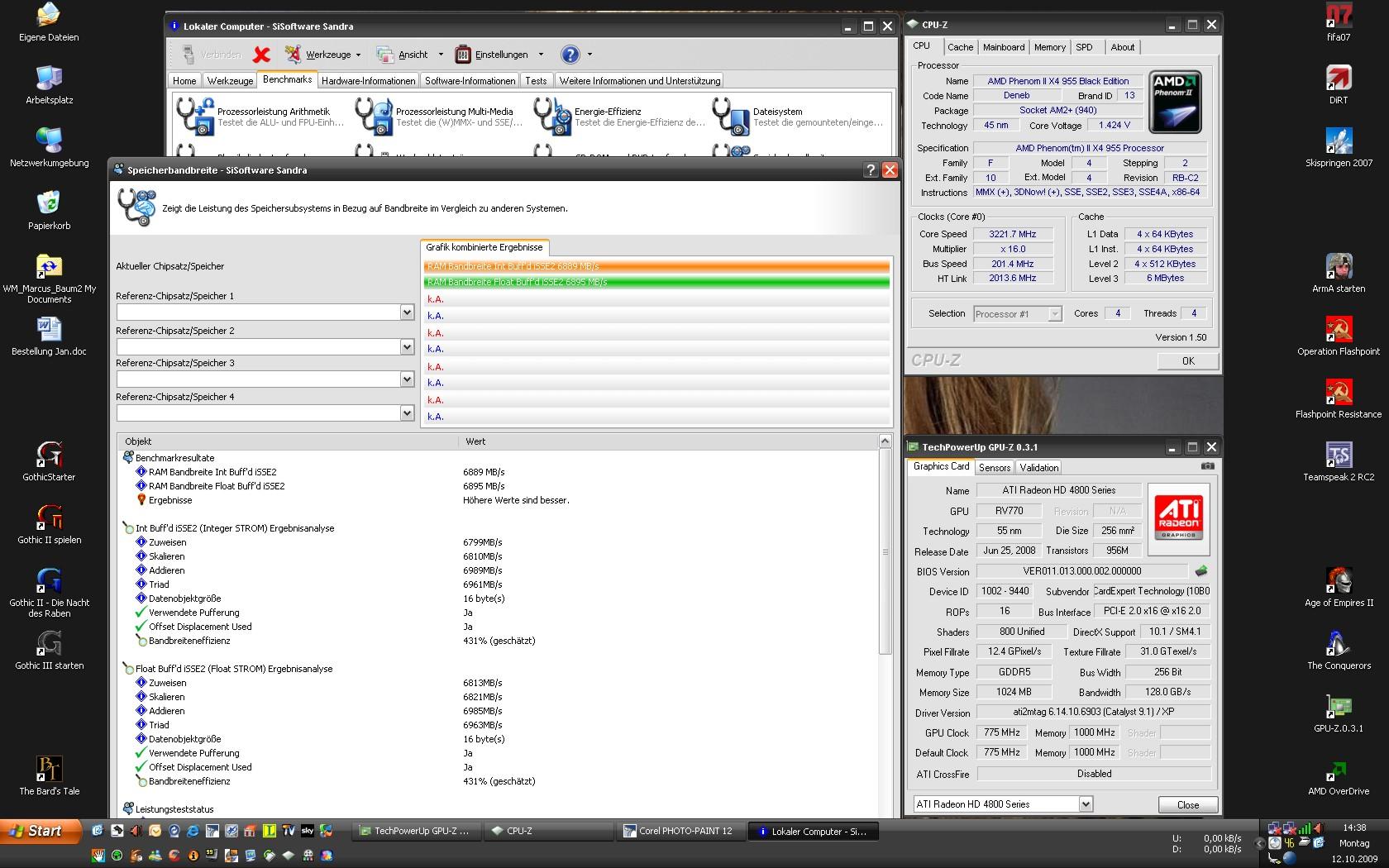Screen dimensions: 1389x868
Task: Switch to Hardware-Informationen tab
Action: [x=368, y=80]
